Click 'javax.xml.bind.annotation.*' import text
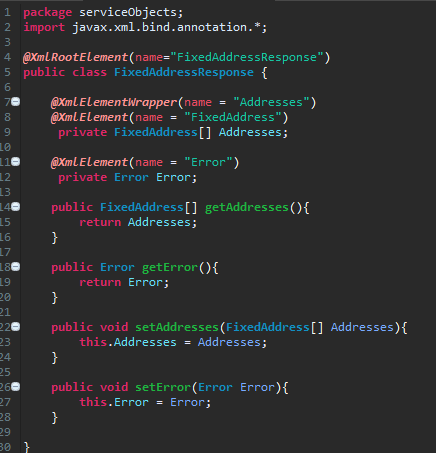Screen dimensions: 436x453 click(166, 27)
